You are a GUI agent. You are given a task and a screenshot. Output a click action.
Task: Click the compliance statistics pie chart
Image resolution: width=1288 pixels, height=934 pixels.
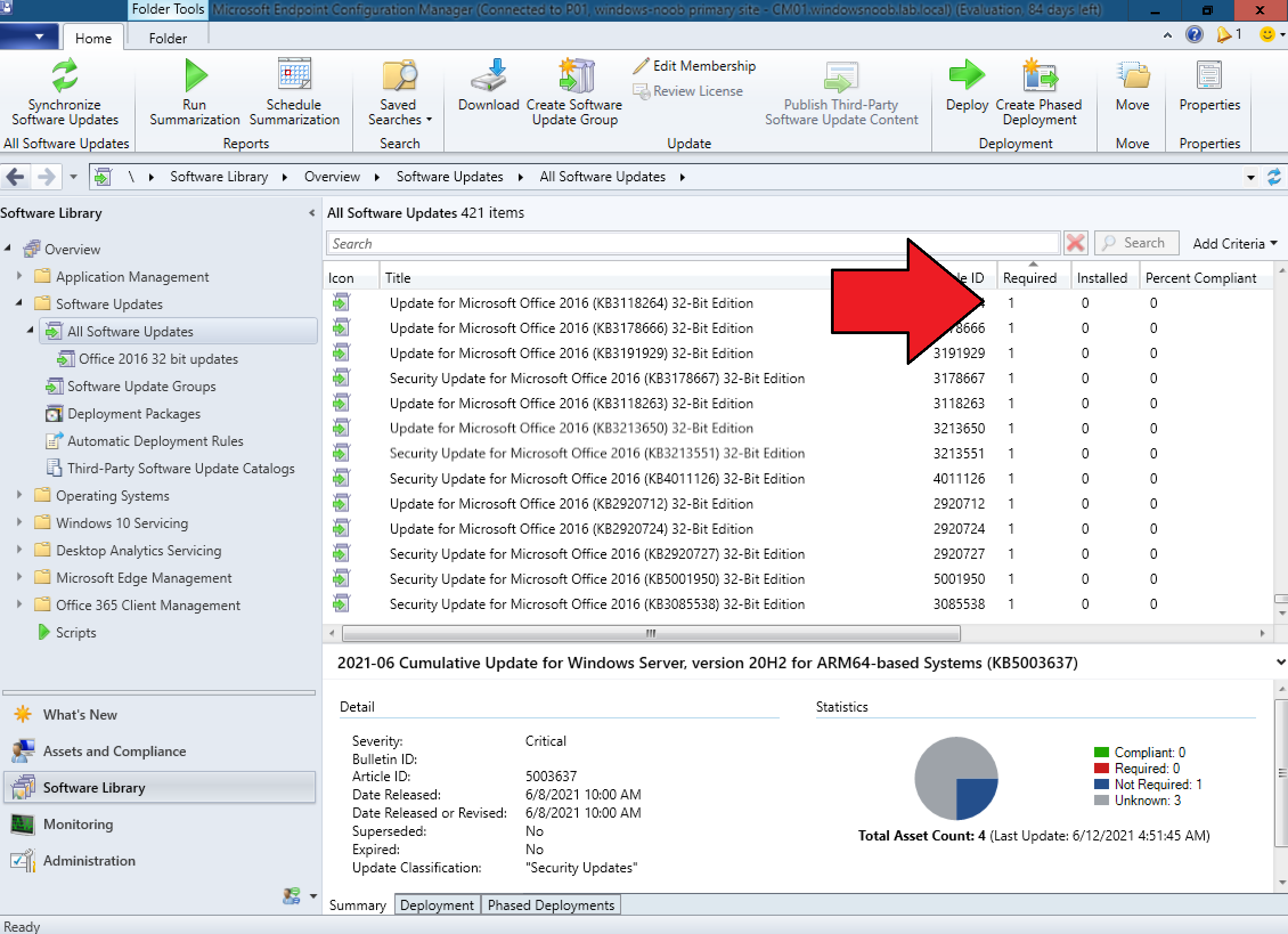956,778
